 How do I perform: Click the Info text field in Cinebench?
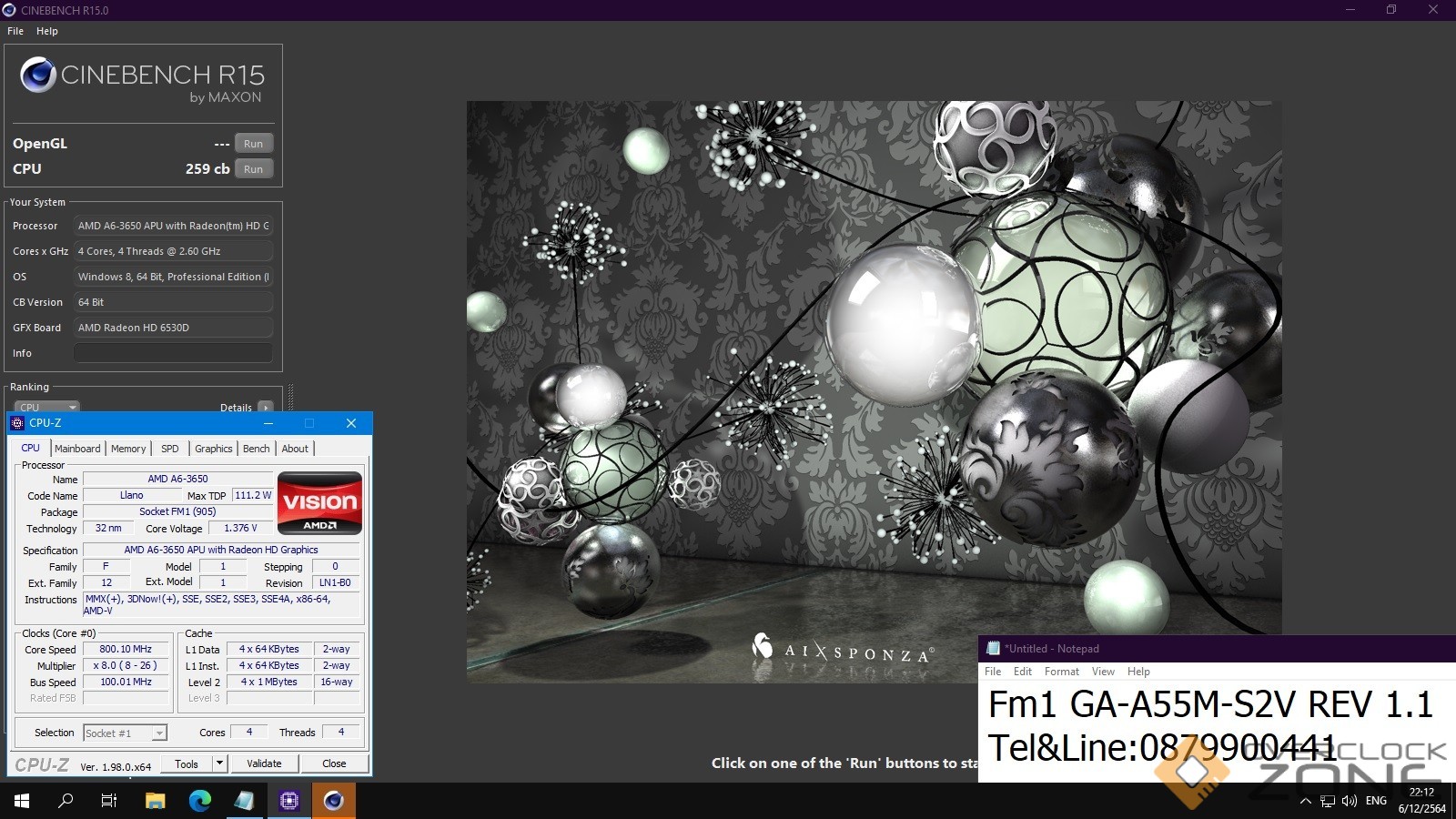coord(173,353)
